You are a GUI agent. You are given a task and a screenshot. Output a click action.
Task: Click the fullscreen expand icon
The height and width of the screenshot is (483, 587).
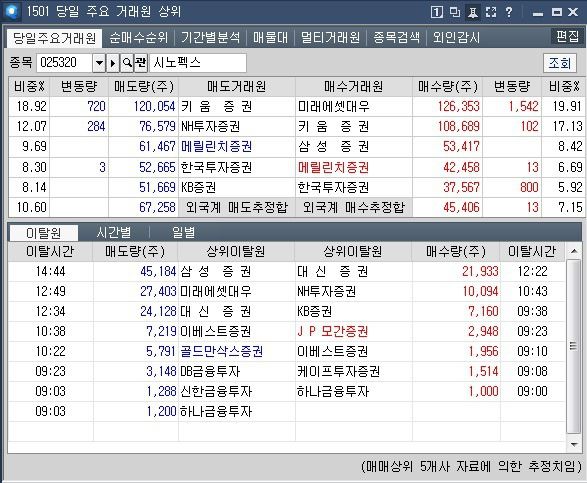click(x=491, y=12)
